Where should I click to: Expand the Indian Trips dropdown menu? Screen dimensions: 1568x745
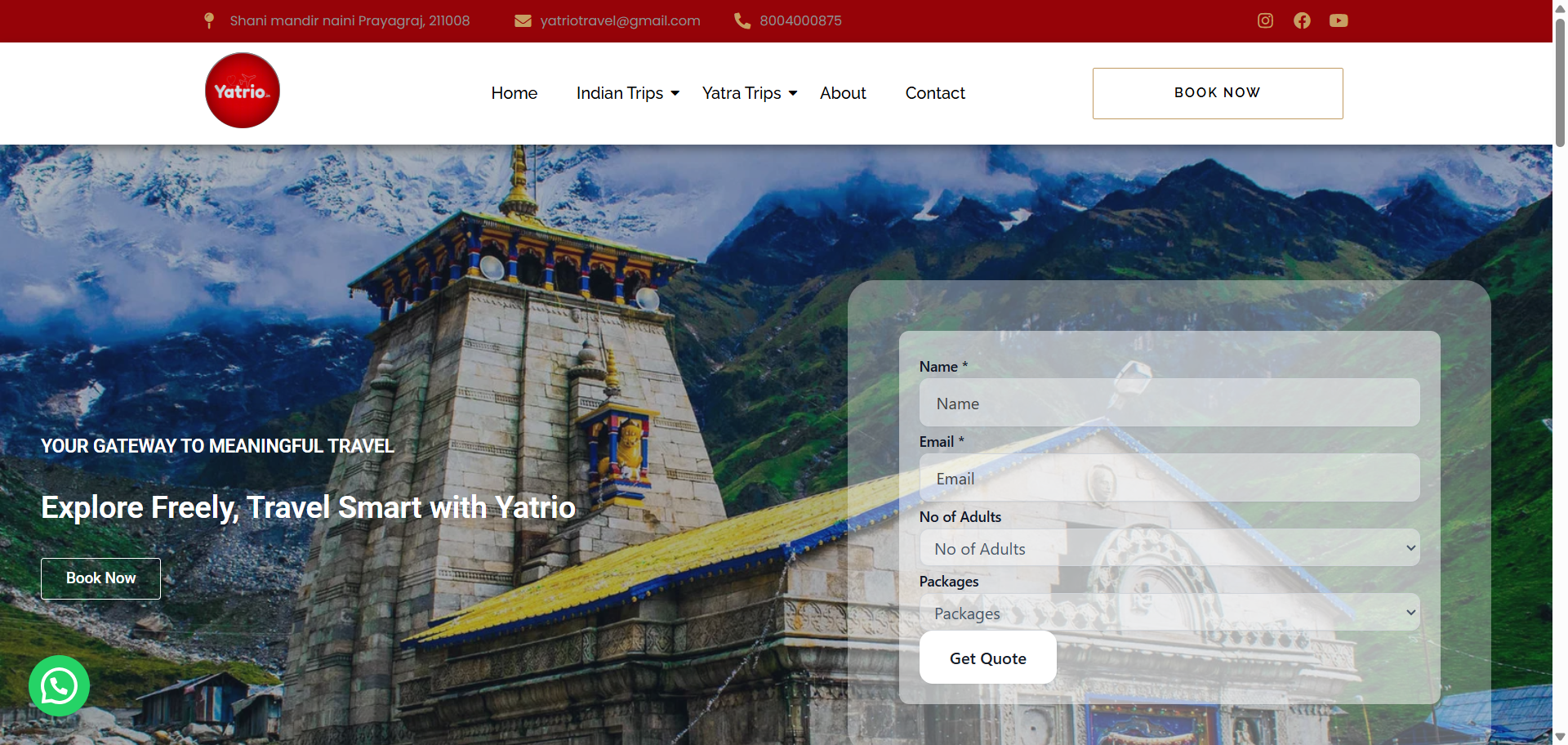coord(627,93)
